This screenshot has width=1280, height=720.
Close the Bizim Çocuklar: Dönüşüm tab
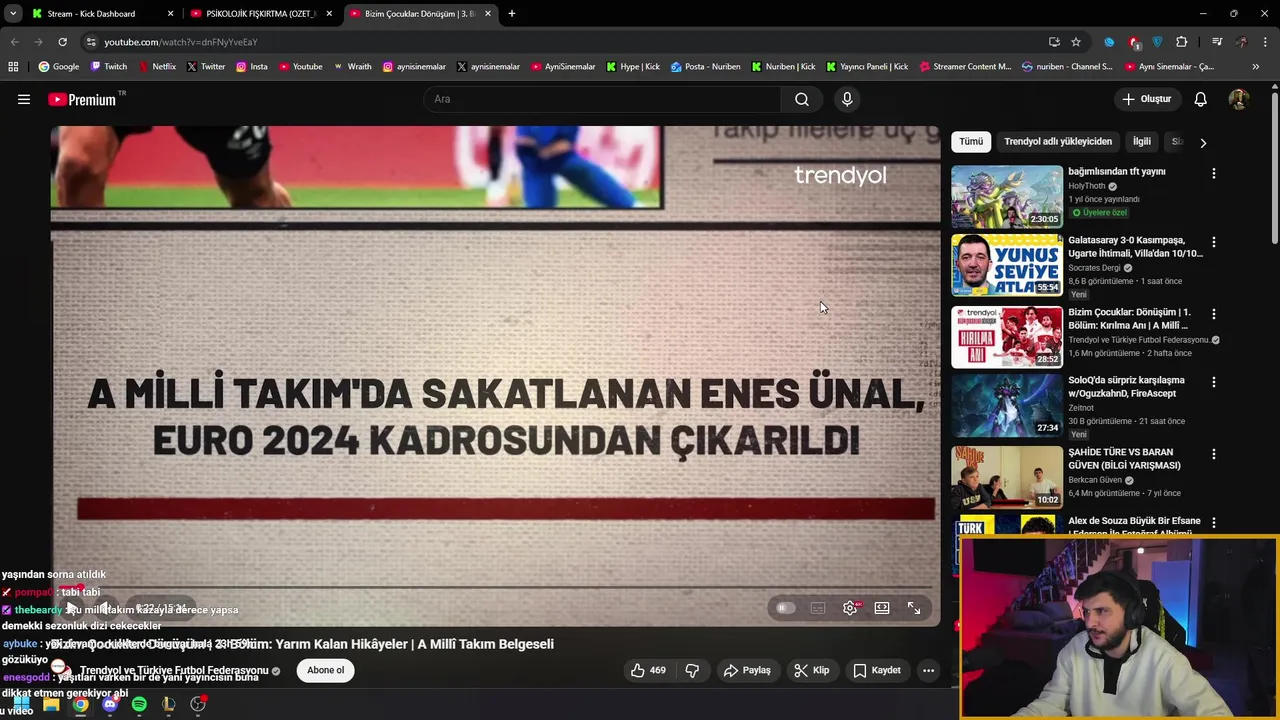488,14
